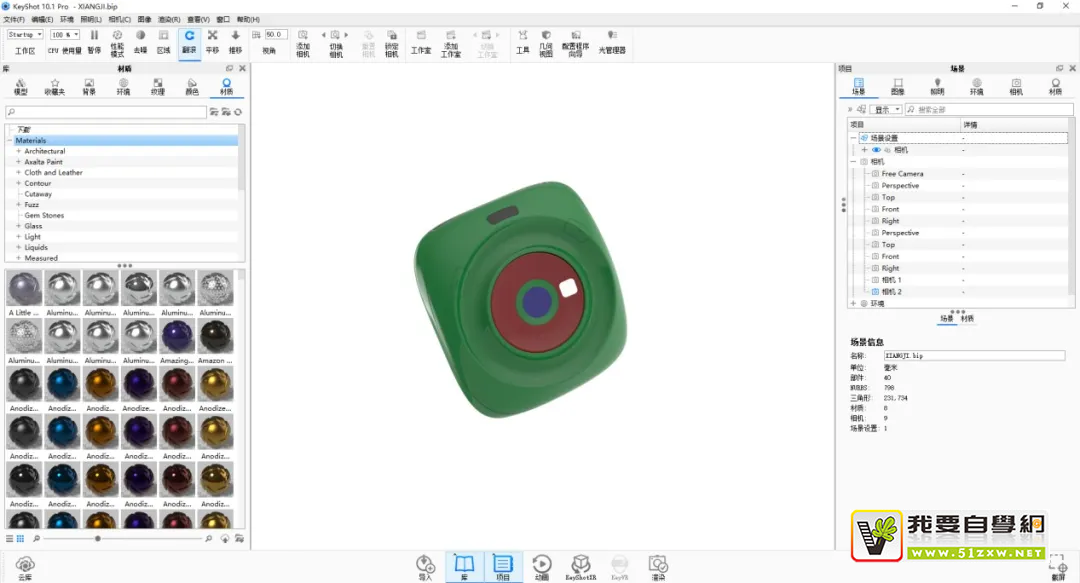
Task: Select the 平移 pan tool
Action: click(x=212, y=42)
